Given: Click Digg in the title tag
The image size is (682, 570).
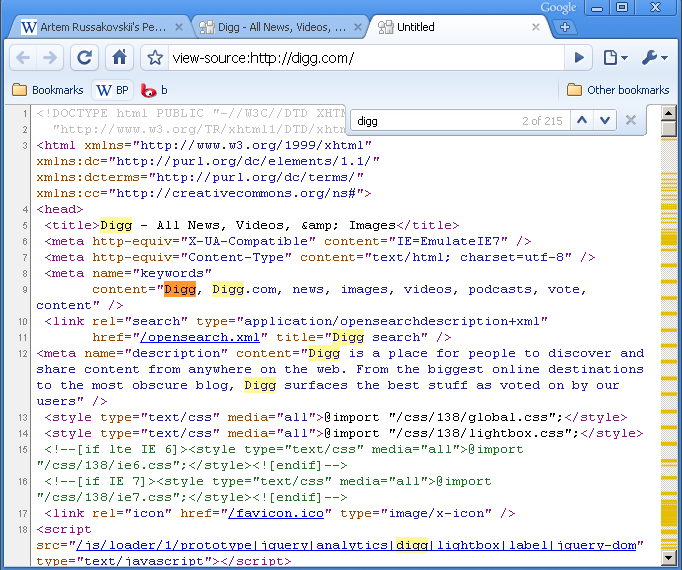Looking at the screenshot, I should pos(116,225).
